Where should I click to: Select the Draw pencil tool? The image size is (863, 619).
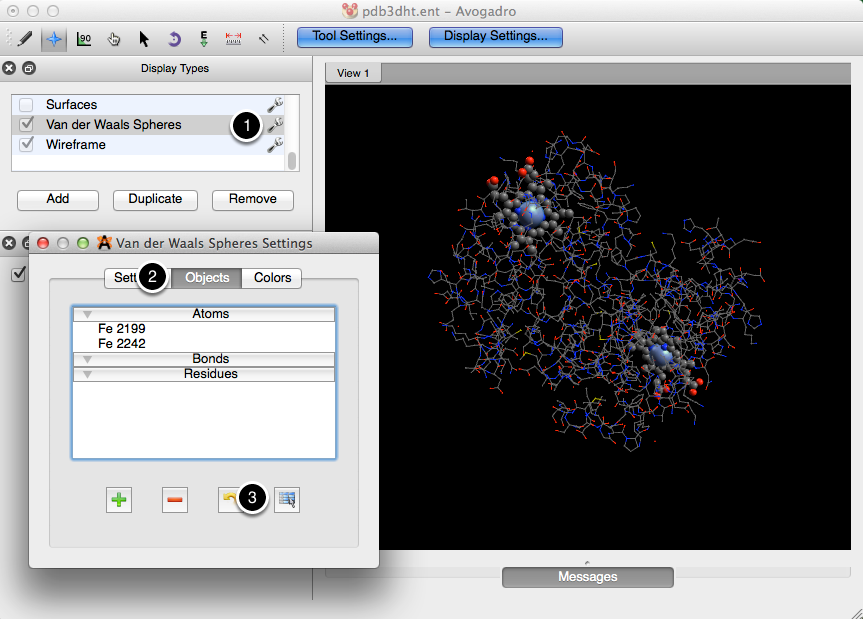pos(24,38)
